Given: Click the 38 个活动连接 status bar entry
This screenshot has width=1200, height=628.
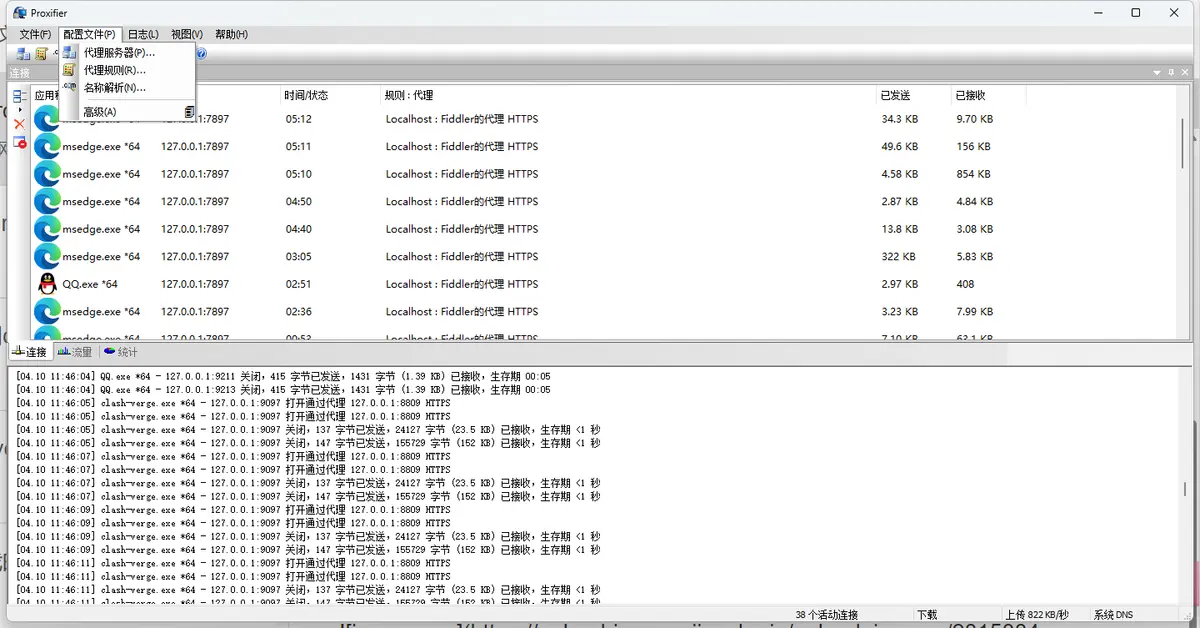Looking at the screenshot, I should [x=826, y=614].
